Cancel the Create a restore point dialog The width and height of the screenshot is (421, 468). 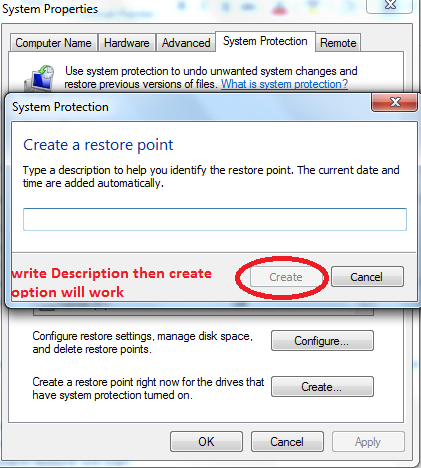tap(367, 277)
